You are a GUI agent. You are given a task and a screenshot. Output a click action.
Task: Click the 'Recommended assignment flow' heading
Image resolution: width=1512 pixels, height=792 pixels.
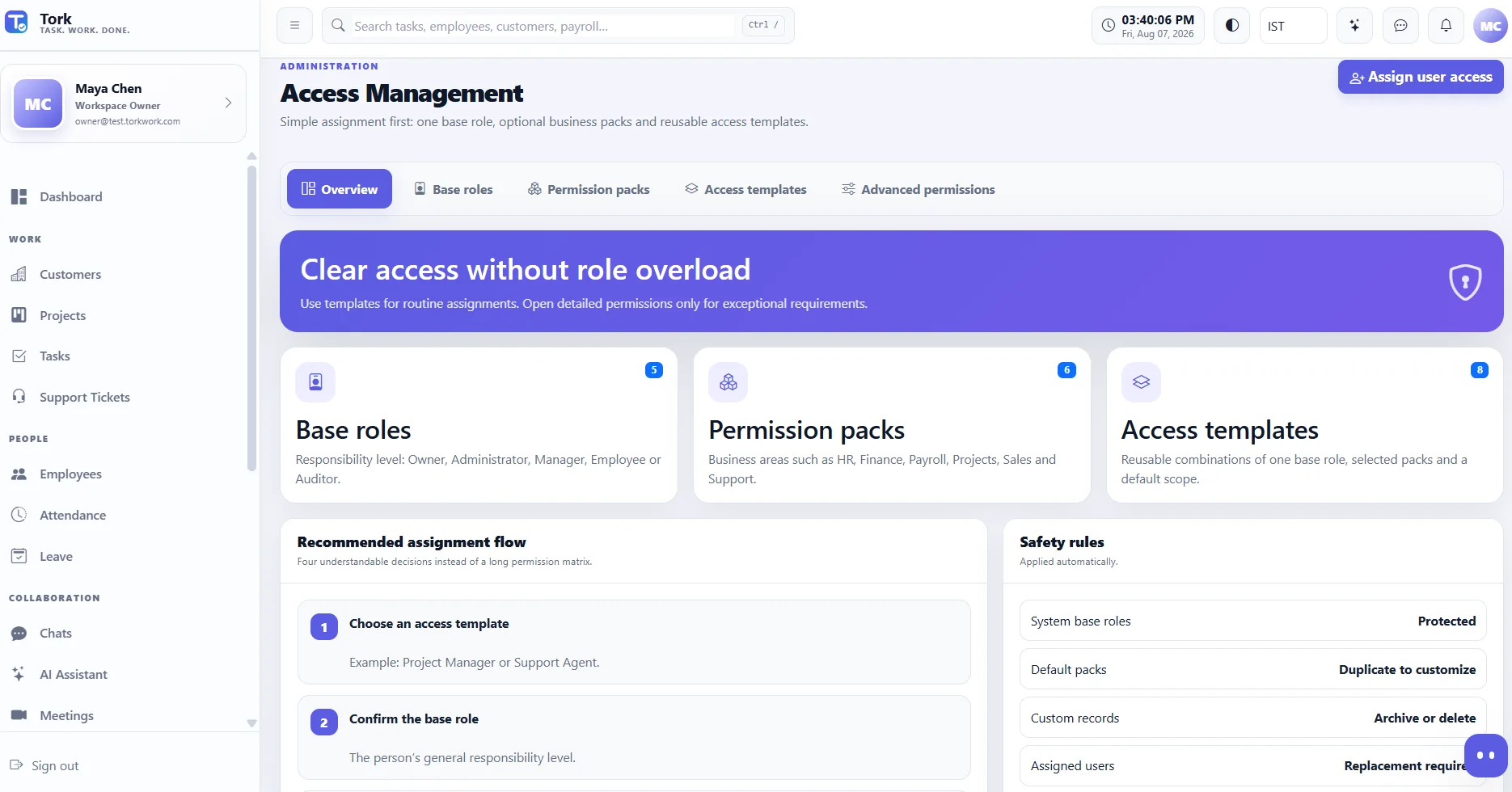[412, 542]
